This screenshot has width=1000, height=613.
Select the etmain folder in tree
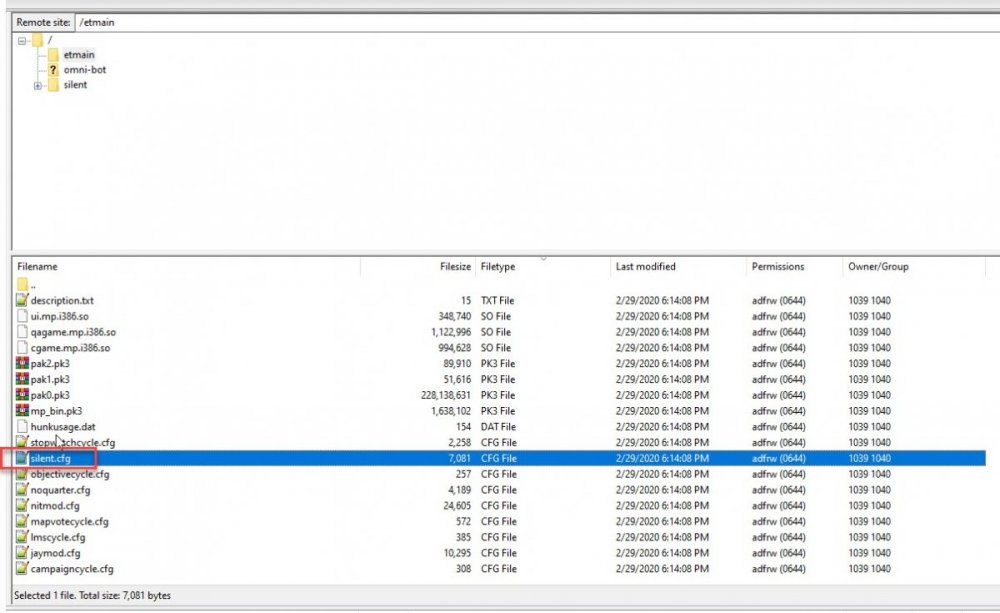point(78,55)
